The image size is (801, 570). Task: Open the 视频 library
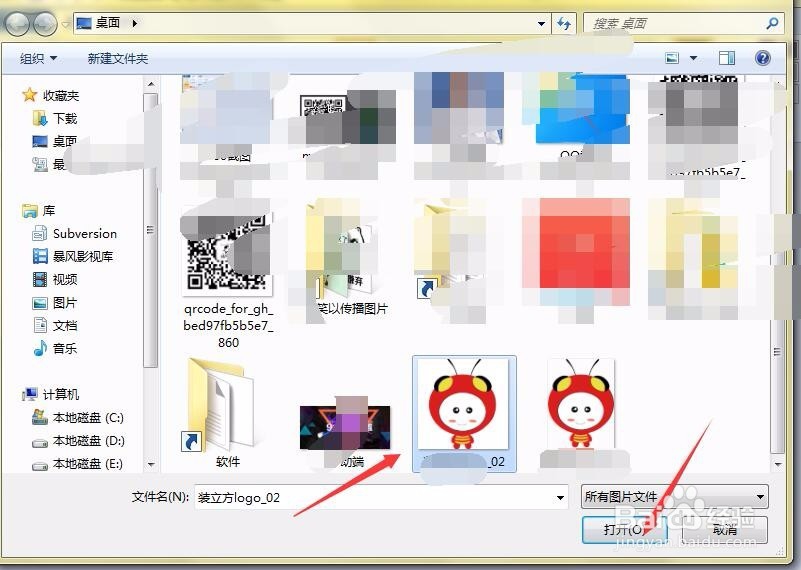click(x=65, y=279)
